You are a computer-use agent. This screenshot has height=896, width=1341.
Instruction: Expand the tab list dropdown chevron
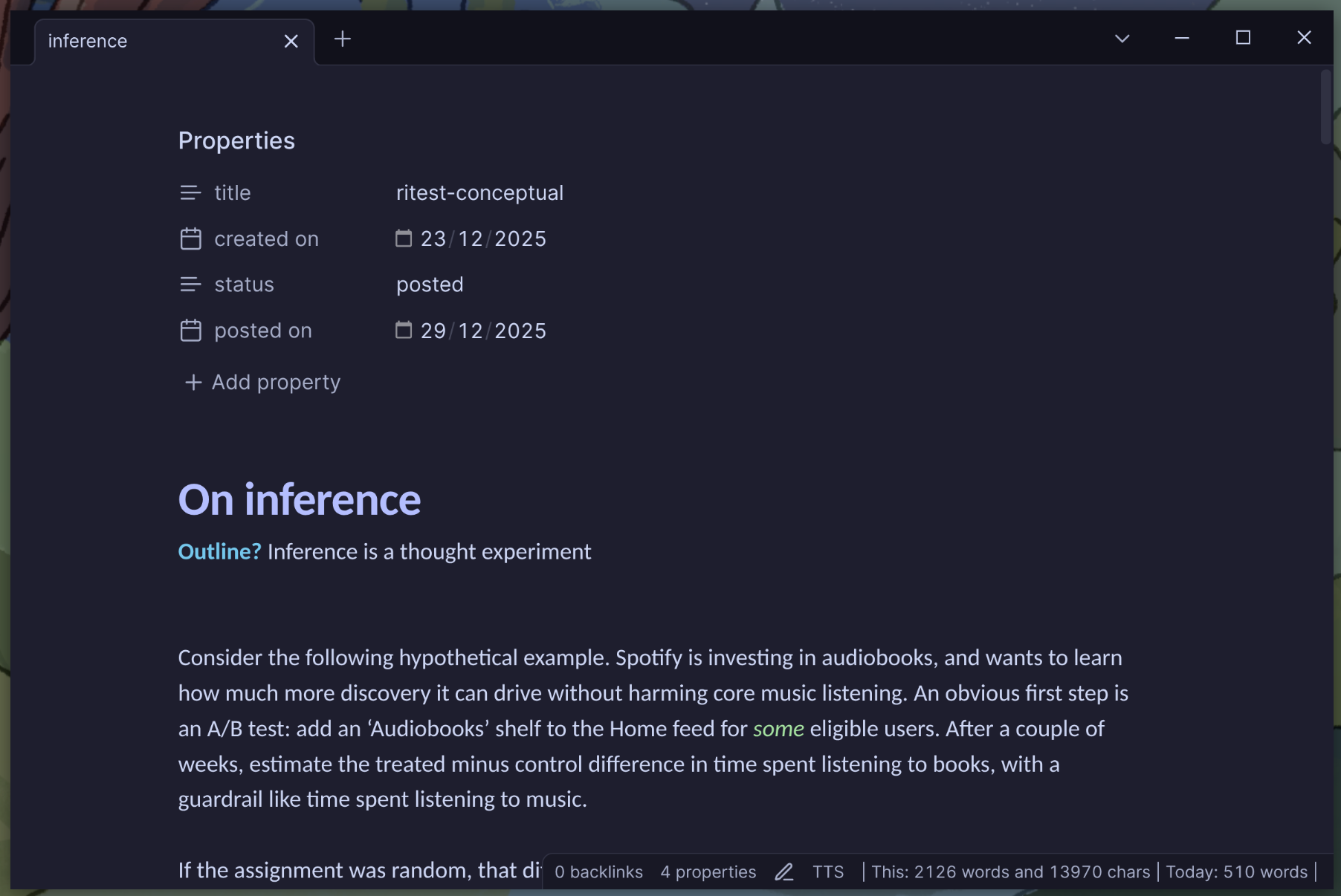click(x=1122, y=39)
